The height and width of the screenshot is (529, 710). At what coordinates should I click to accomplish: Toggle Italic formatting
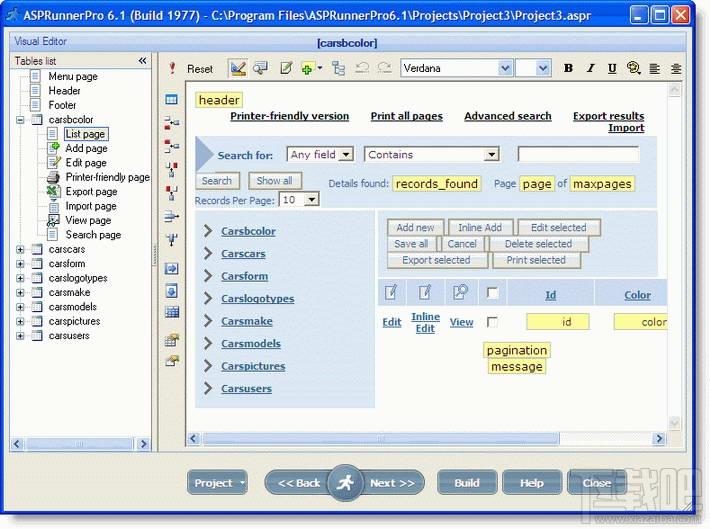coord(590,68)
